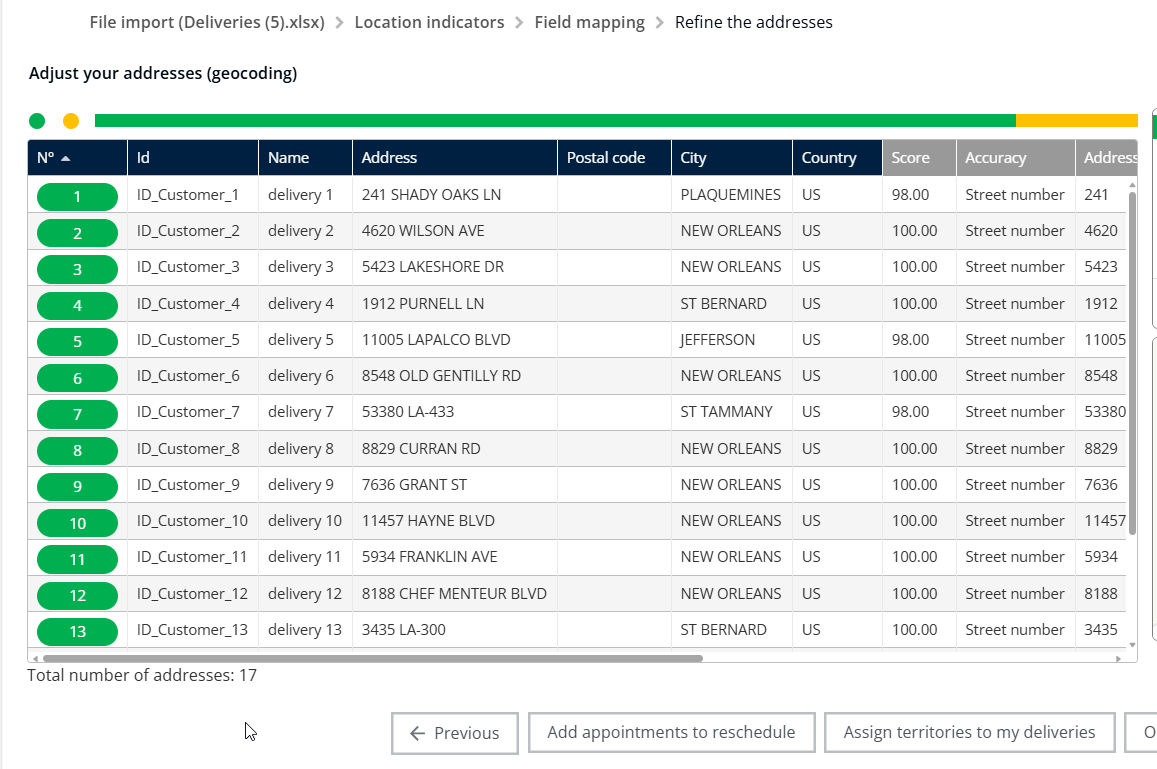Select the 8188 CHEF MENTEUR BLVD address cell

click(x=454, y=594)
